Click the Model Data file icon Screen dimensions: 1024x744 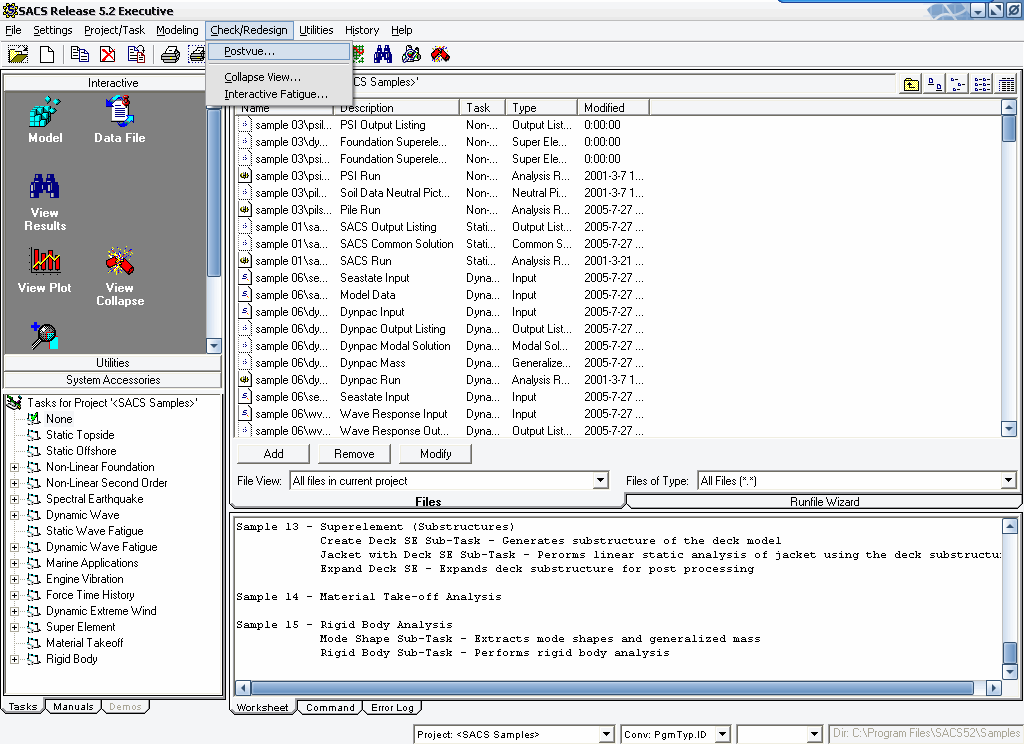coord(245,295)
